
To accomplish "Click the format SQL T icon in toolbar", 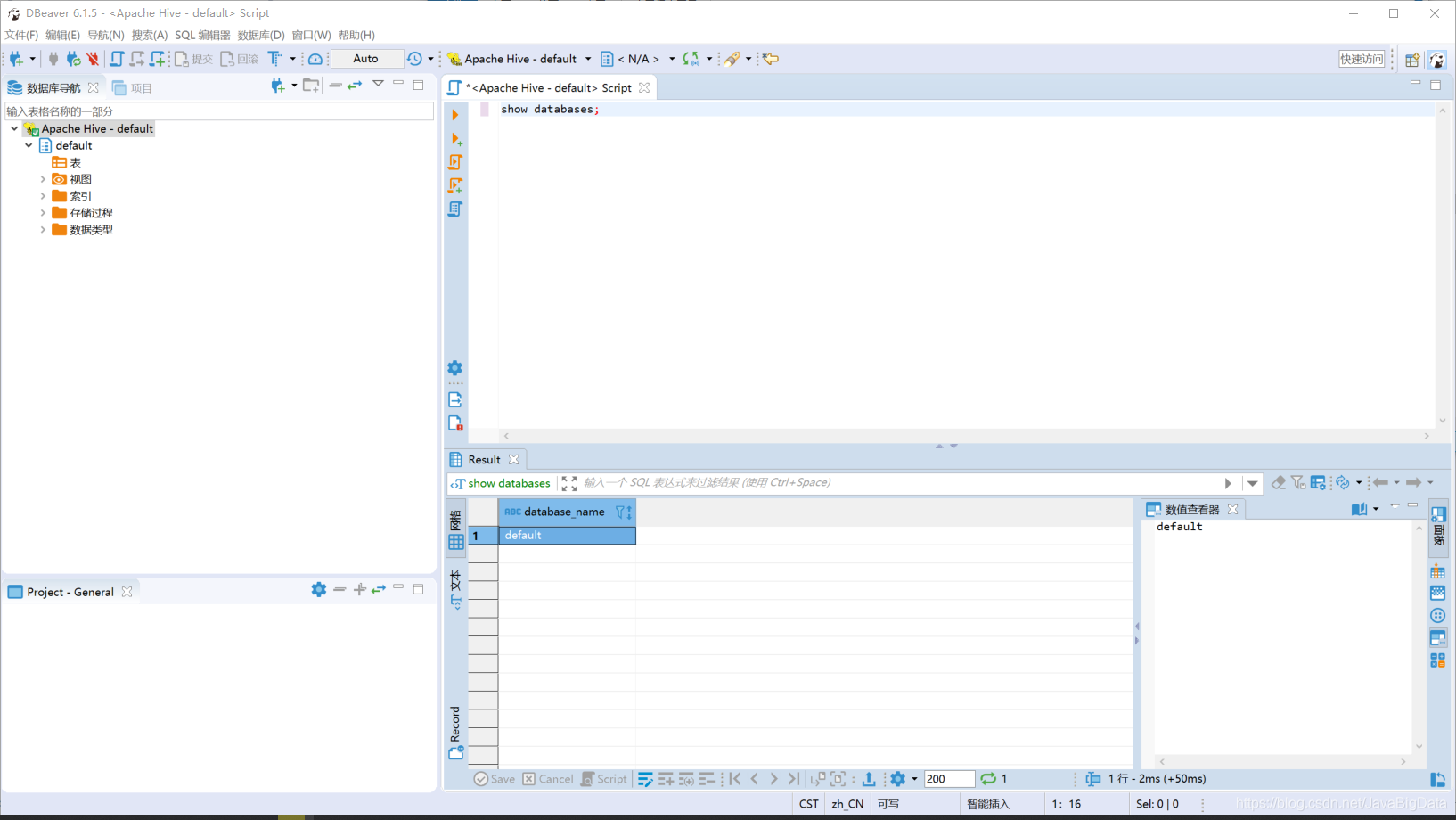I will (x=275, y=59).
